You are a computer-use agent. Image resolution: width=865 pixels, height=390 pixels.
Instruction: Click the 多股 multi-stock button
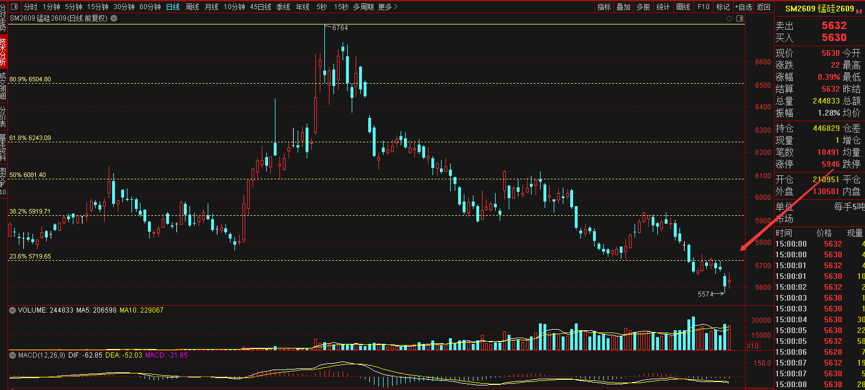click(643, 7)
